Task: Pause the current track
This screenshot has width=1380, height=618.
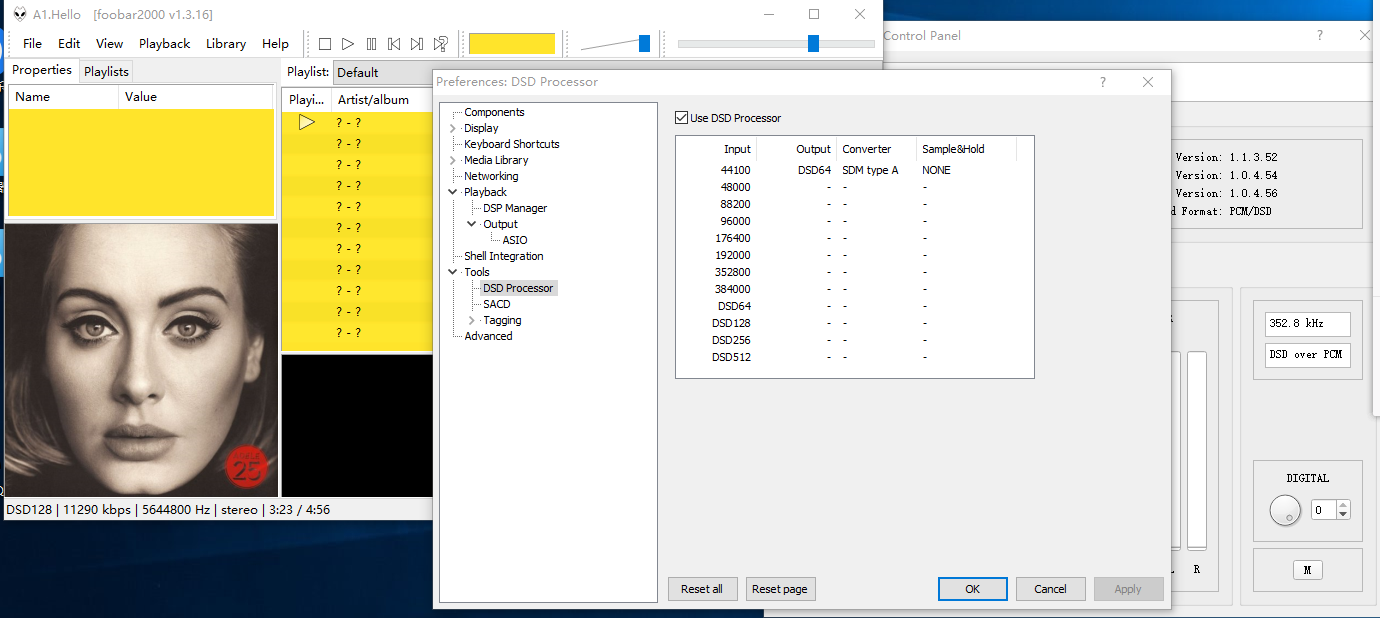Action: click(x=371, y=44)
